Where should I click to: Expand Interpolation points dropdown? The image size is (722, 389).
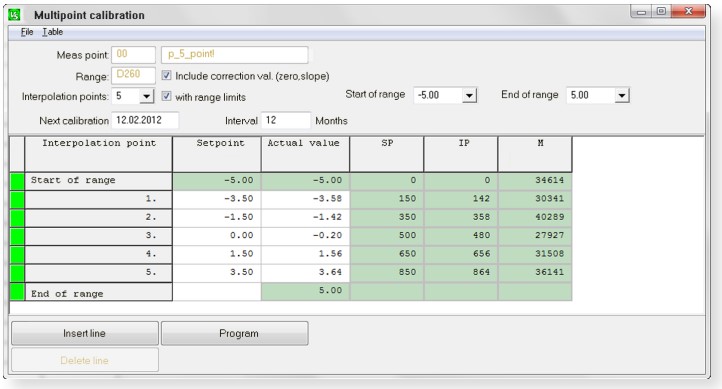click(x=146, y=96)
